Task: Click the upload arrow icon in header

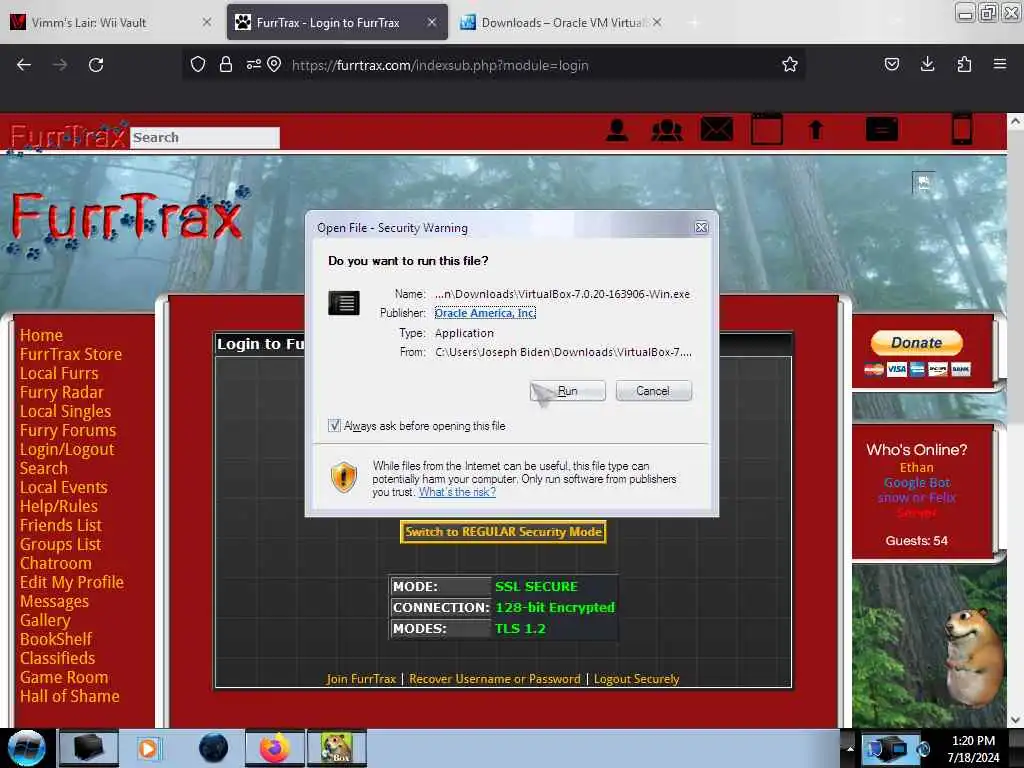Action: tap(816, 130)
